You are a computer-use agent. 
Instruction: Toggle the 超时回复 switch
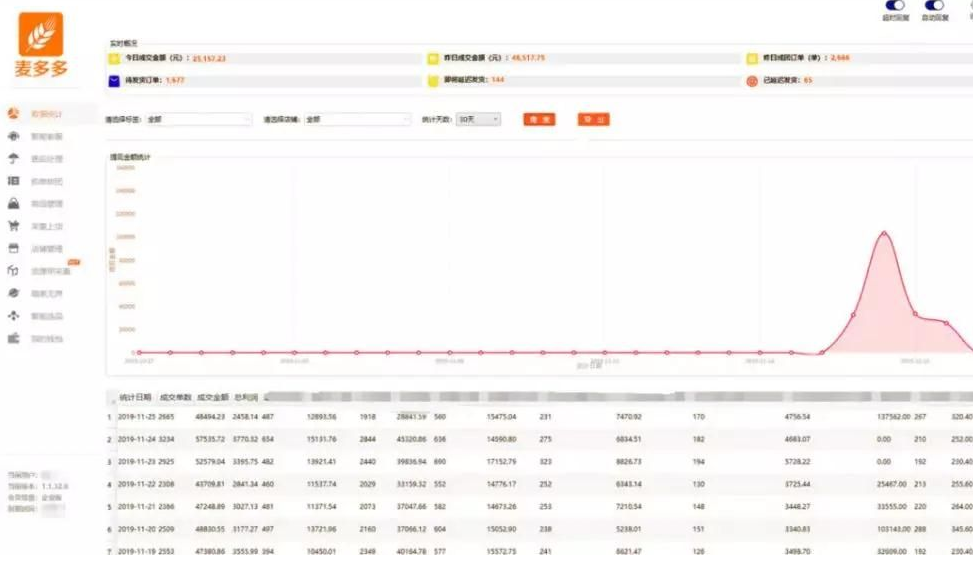(894, 6)
